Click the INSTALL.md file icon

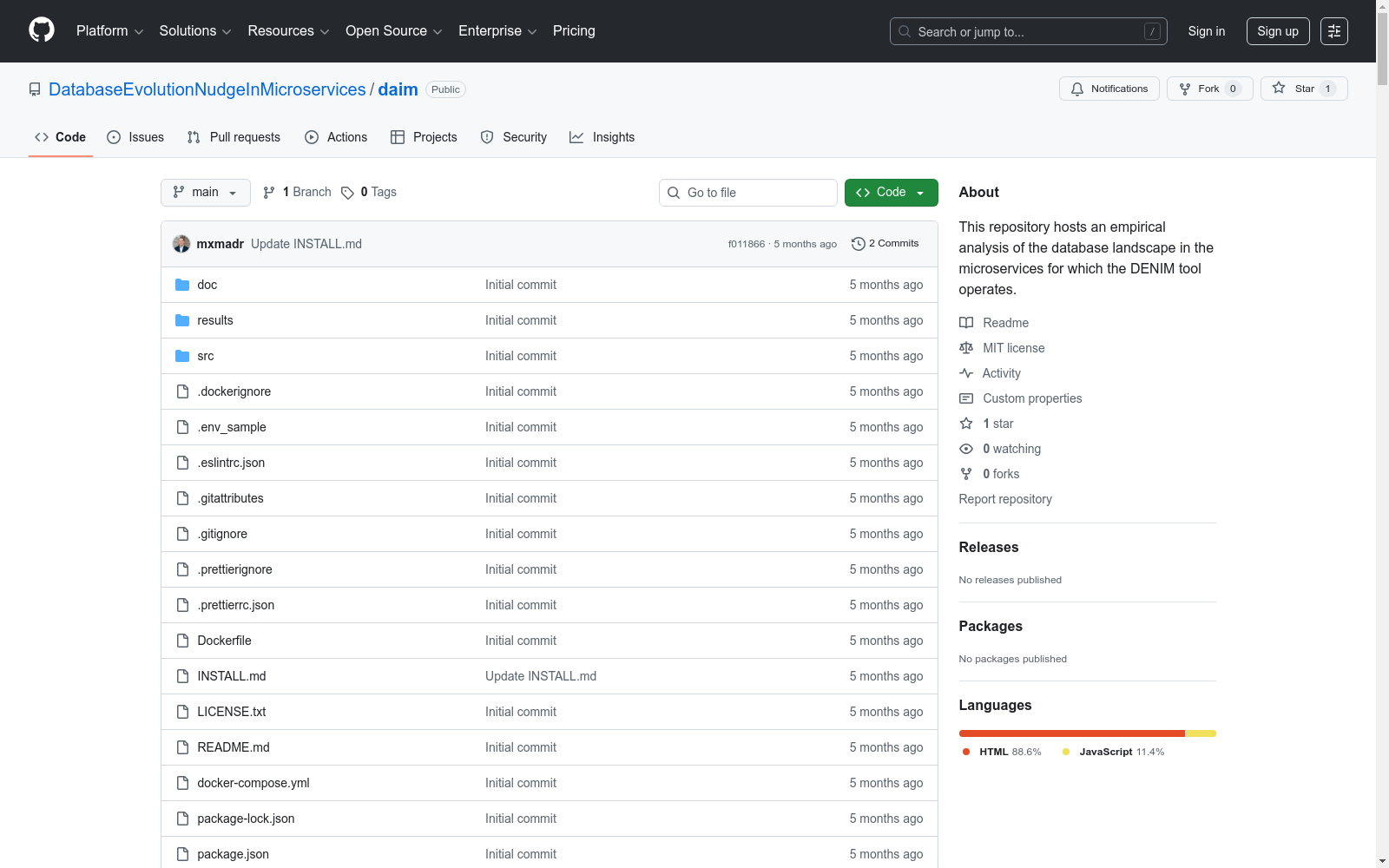click(182, 676)
